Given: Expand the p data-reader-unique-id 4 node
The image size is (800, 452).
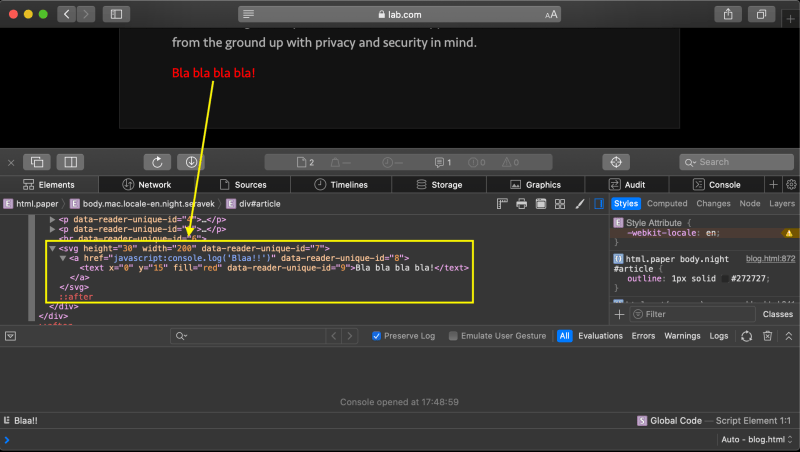Looking at the screenshot, I should (52, 219).
